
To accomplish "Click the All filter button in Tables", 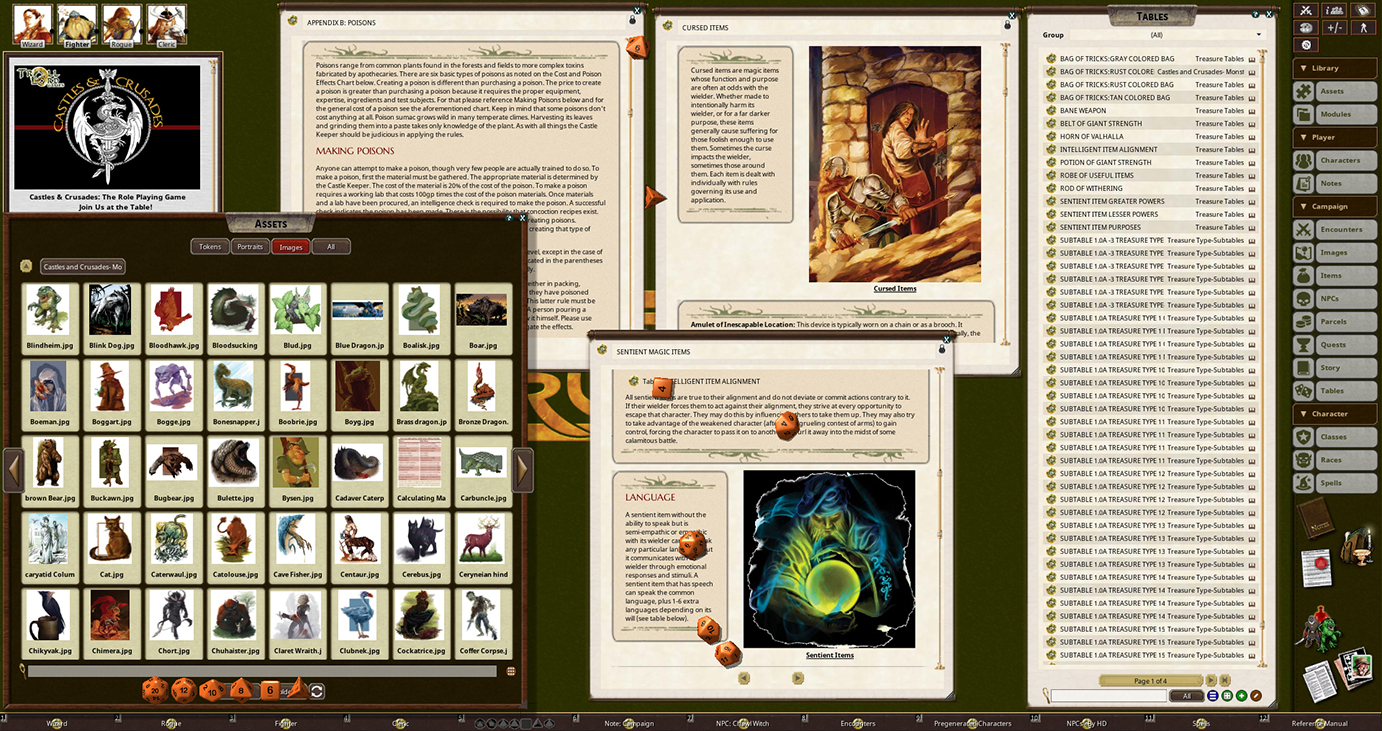I will point(1187,696).
